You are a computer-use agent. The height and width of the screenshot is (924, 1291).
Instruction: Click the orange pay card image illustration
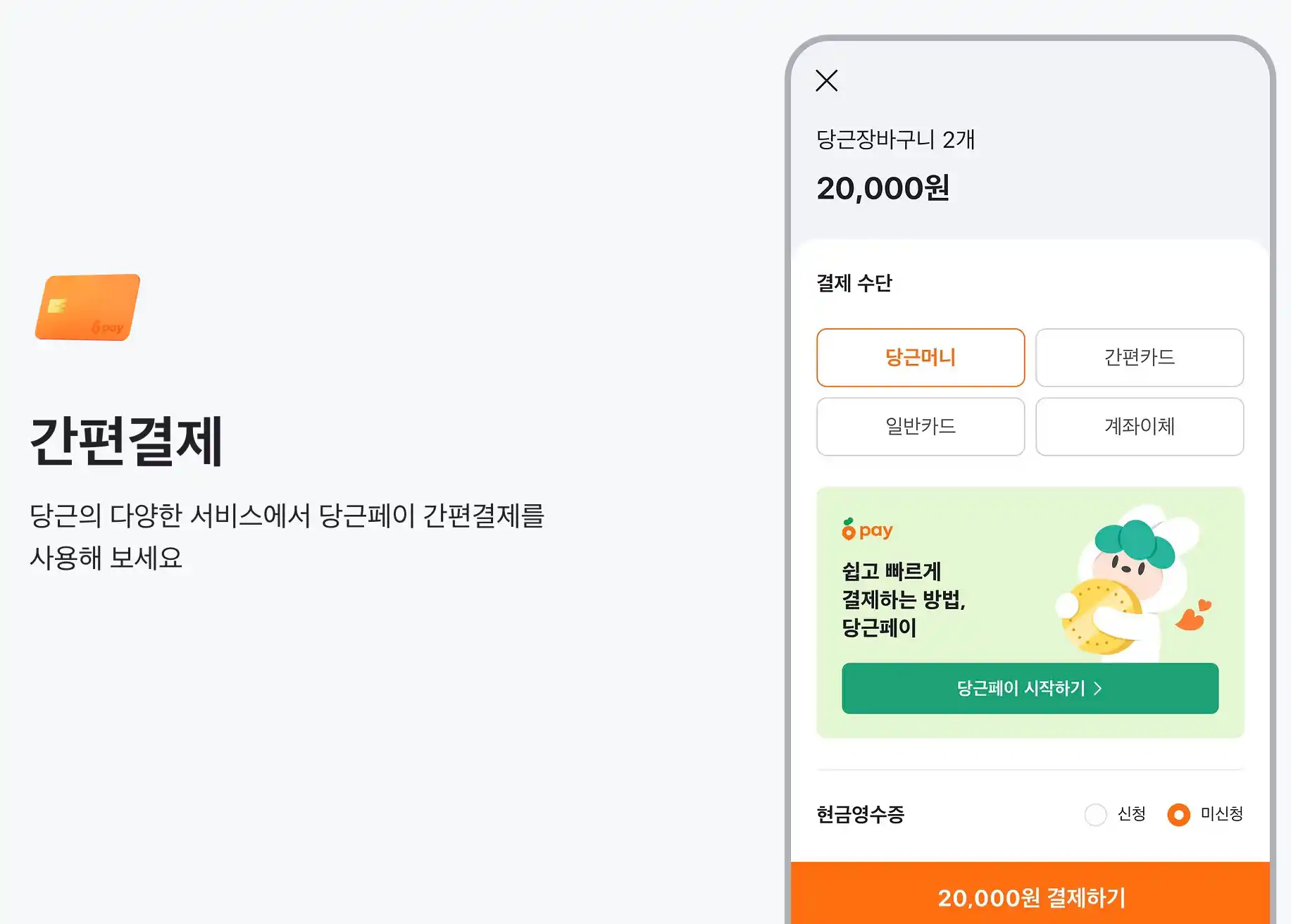(87, 308)
